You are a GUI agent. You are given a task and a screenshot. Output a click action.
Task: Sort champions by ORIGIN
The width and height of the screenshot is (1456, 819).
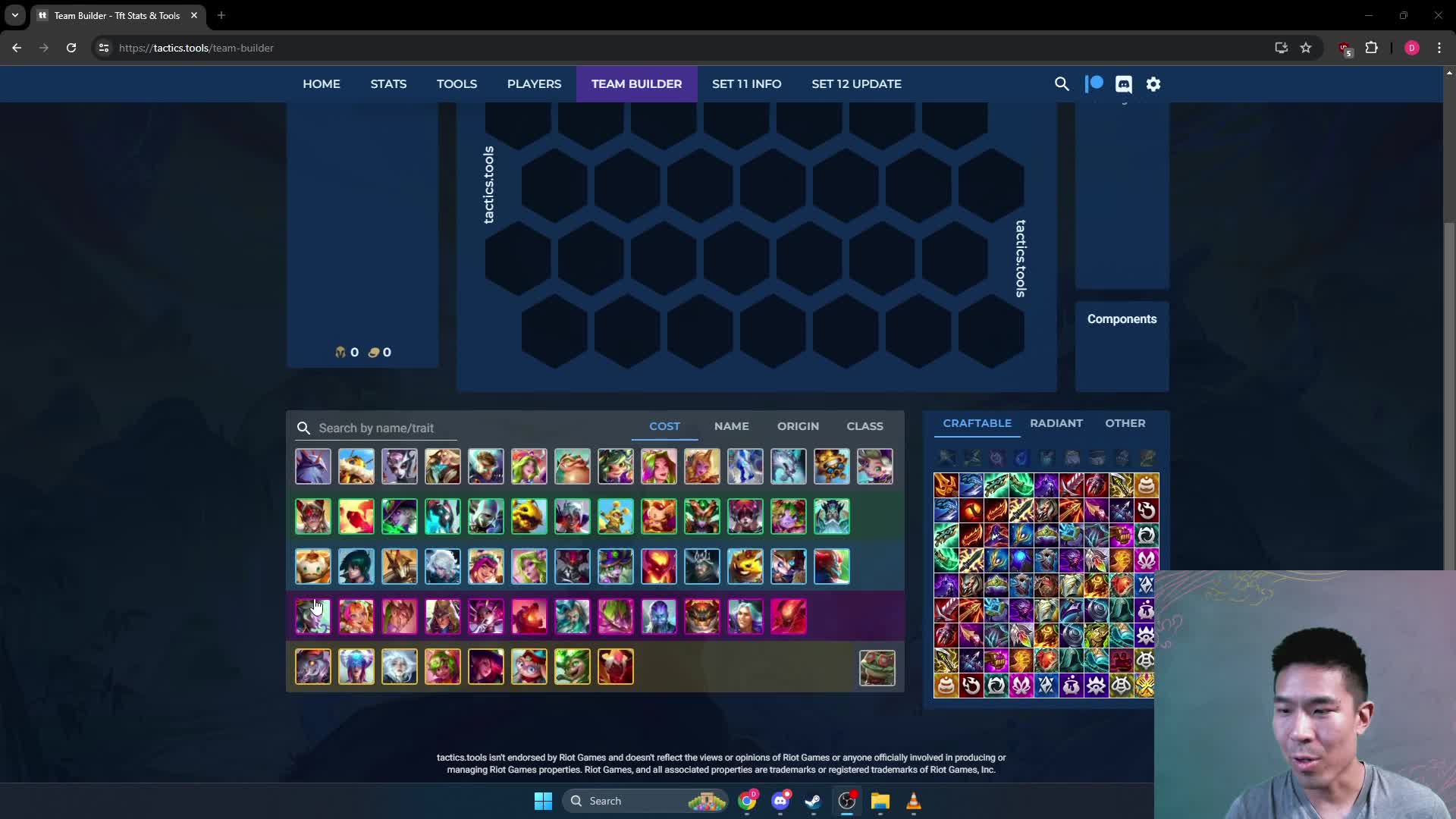(x=798, y=426)
